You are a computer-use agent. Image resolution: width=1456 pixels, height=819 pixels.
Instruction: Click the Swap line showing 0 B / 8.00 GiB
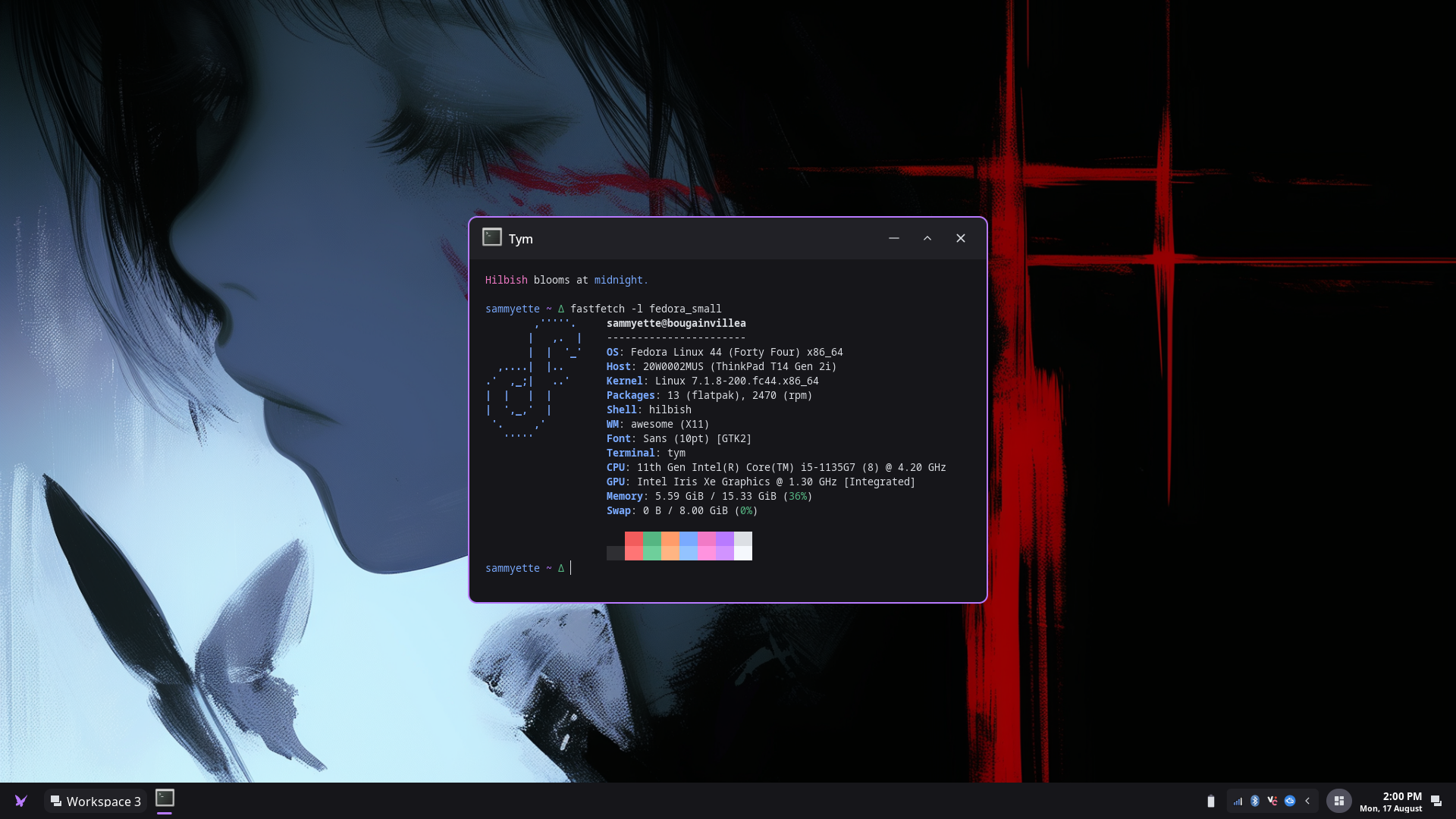click(x=682, y=510)
